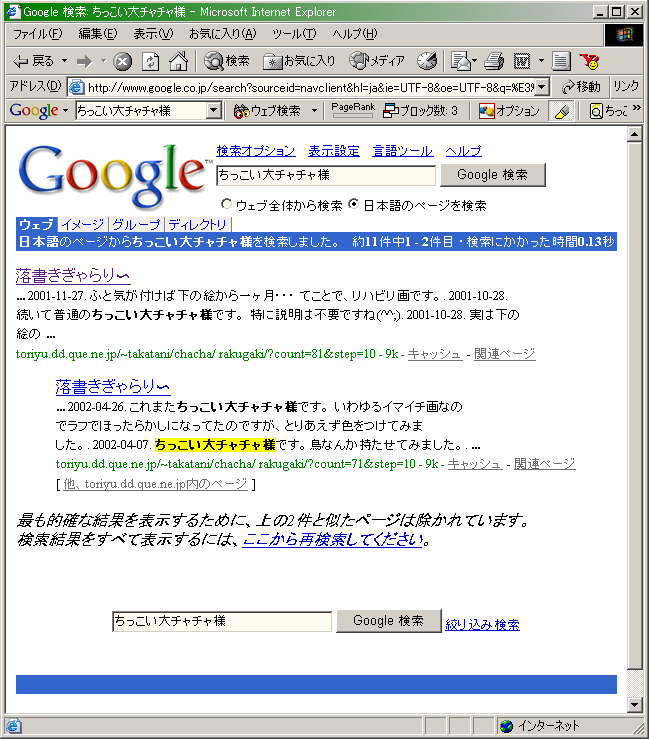Click the red Yahoo Messenger icon
The width and height of the screenshot is (649, 739).
pyautogui.click(x=589, y=61)
